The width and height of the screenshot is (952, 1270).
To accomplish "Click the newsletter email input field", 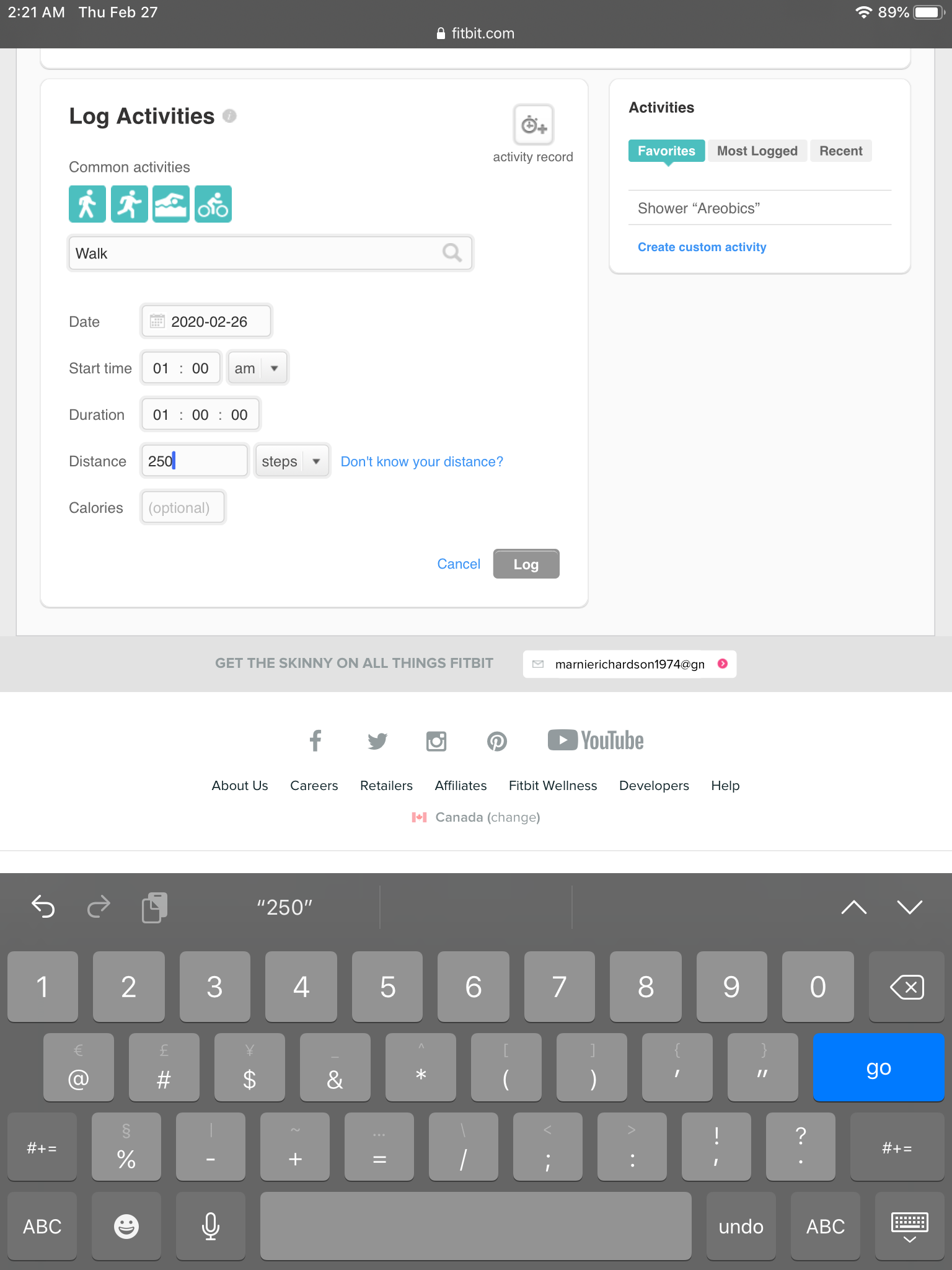I will tap(630, 664).
